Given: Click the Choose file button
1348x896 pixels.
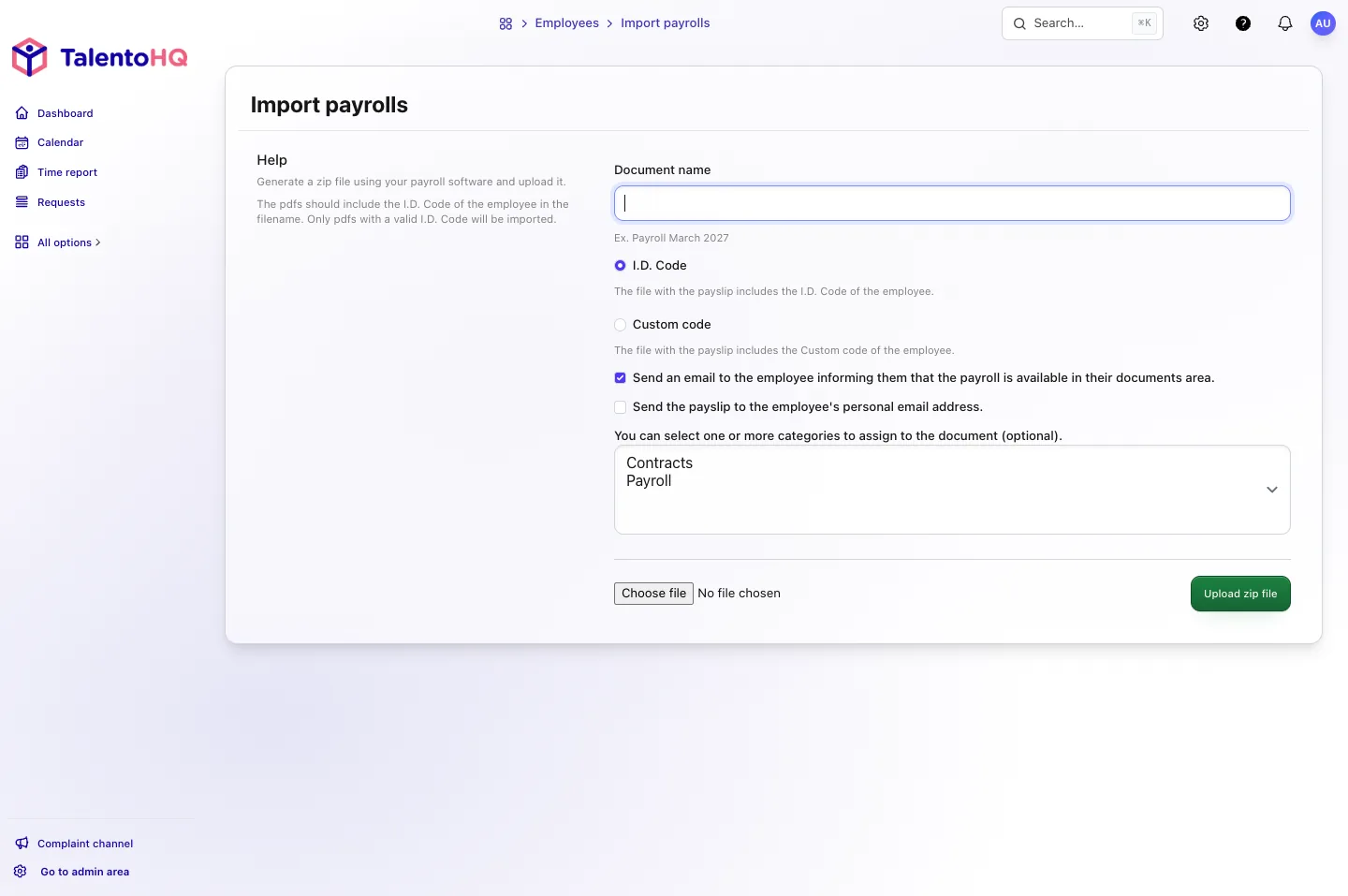Looking at the screenshot, I should tap(653, 594).
